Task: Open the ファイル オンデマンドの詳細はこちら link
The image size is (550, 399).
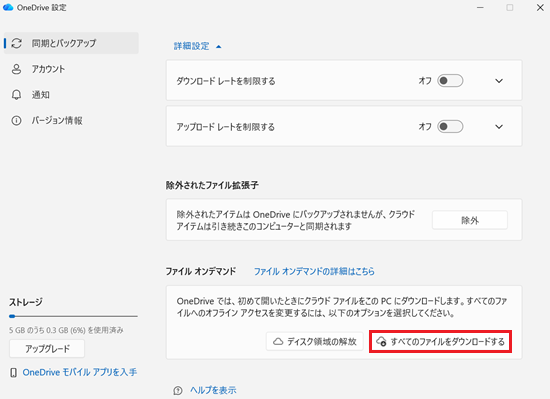Action: [x=314, y=271]
